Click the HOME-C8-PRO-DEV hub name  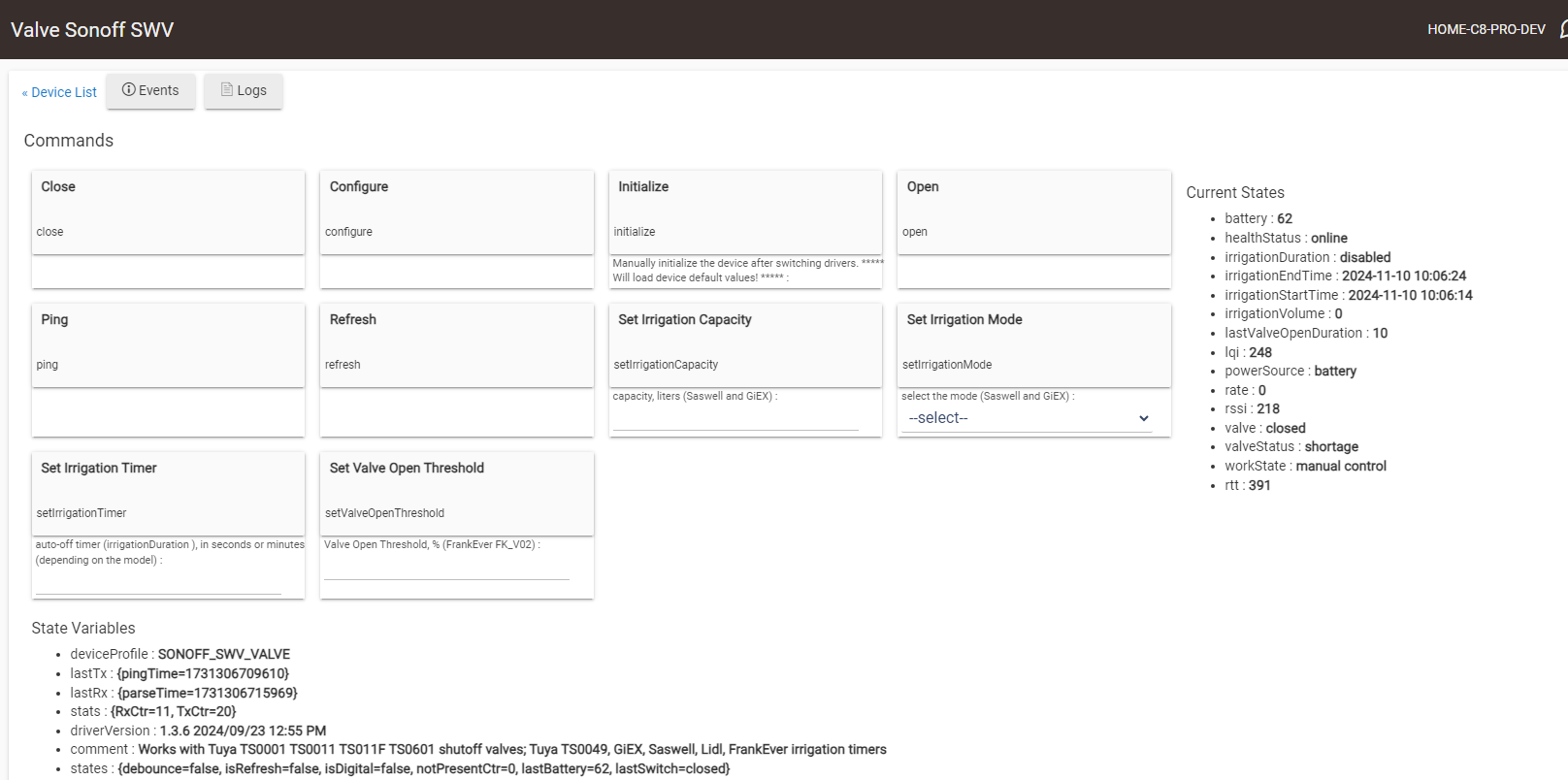tap(1486, 30)
